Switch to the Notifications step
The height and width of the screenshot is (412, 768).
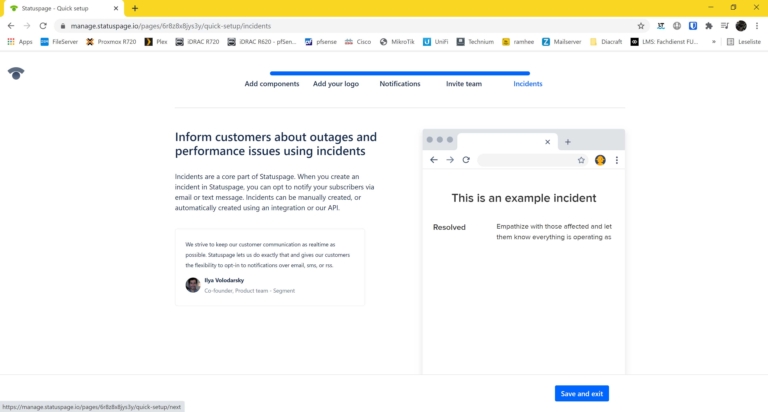tap(400, 84)
